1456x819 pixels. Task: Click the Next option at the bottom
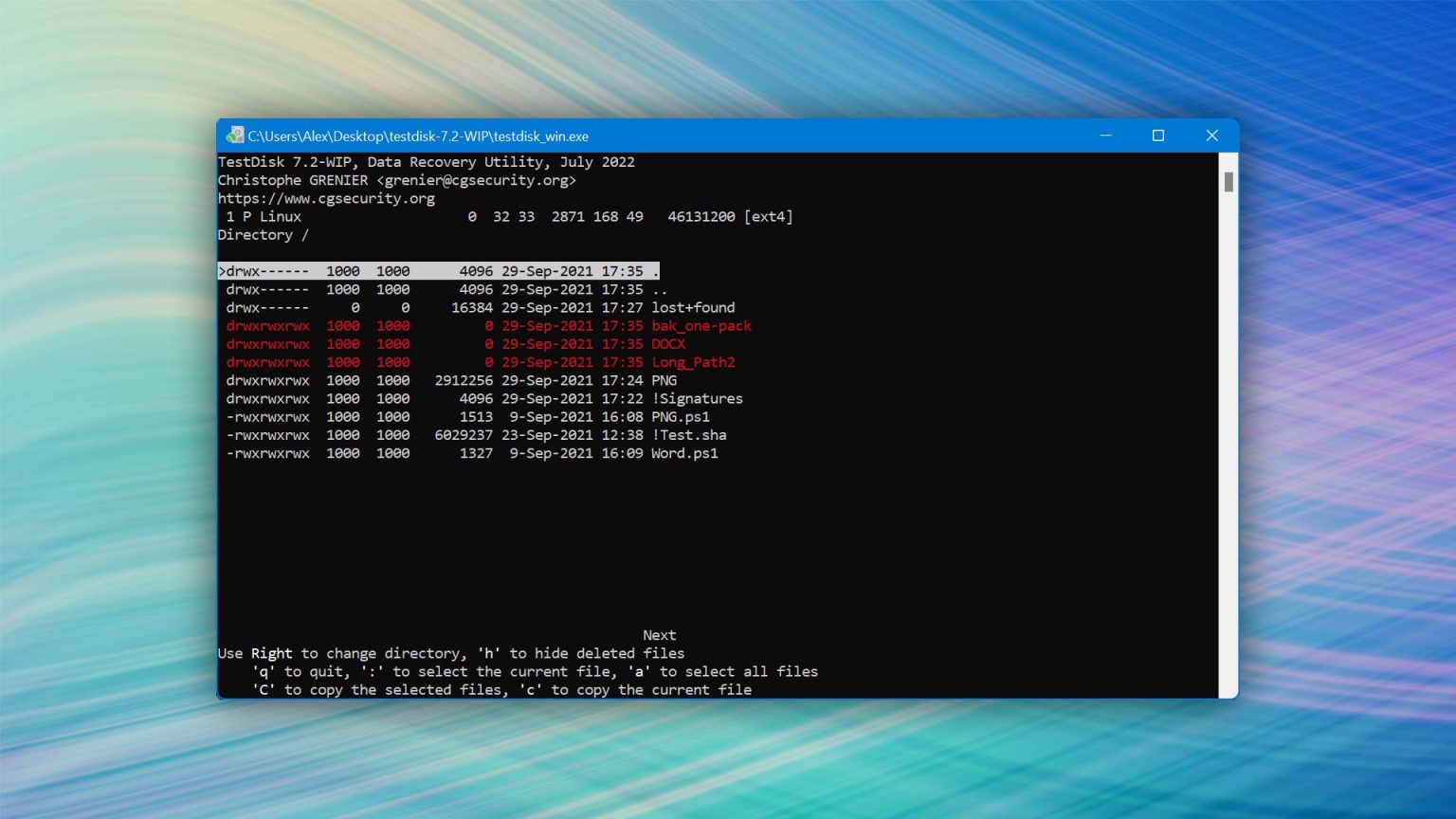659,635
